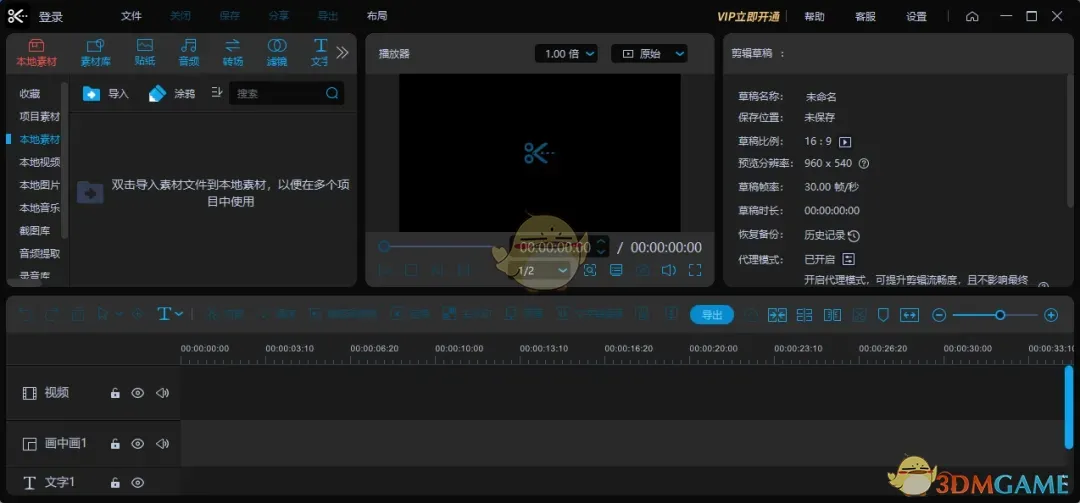
Task: Open the 代理模式 settings icon beside 已开启
Action: tap(849, 259)
